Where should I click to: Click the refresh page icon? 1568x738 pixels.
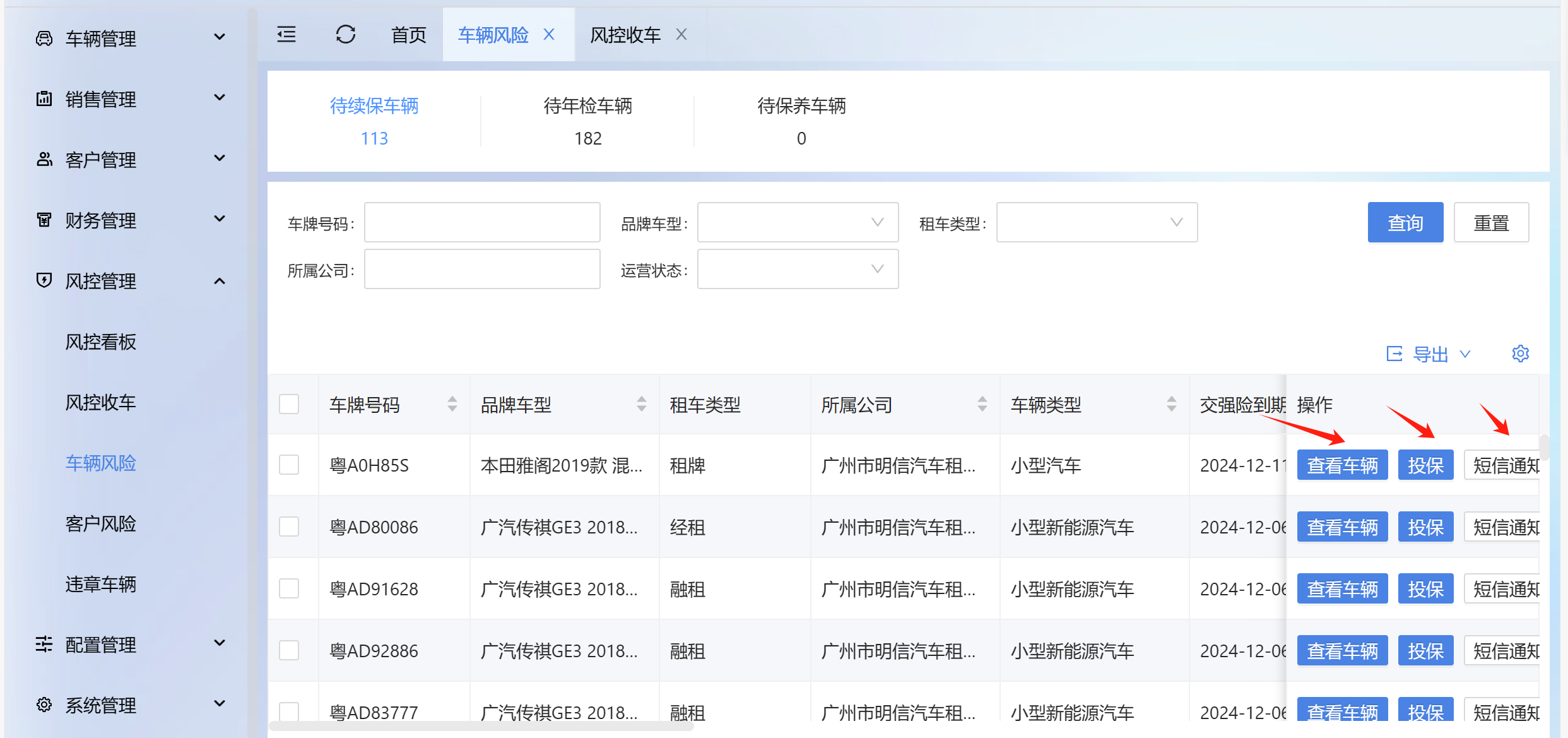(345, 35)
